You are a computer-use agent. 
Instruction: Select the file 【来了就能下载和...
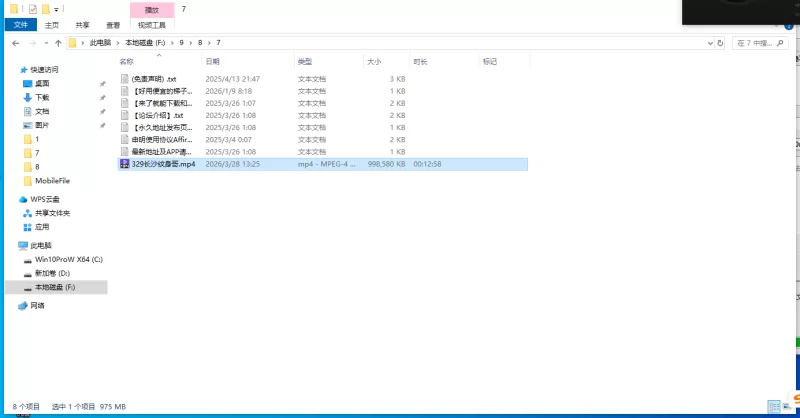point(162,103)
